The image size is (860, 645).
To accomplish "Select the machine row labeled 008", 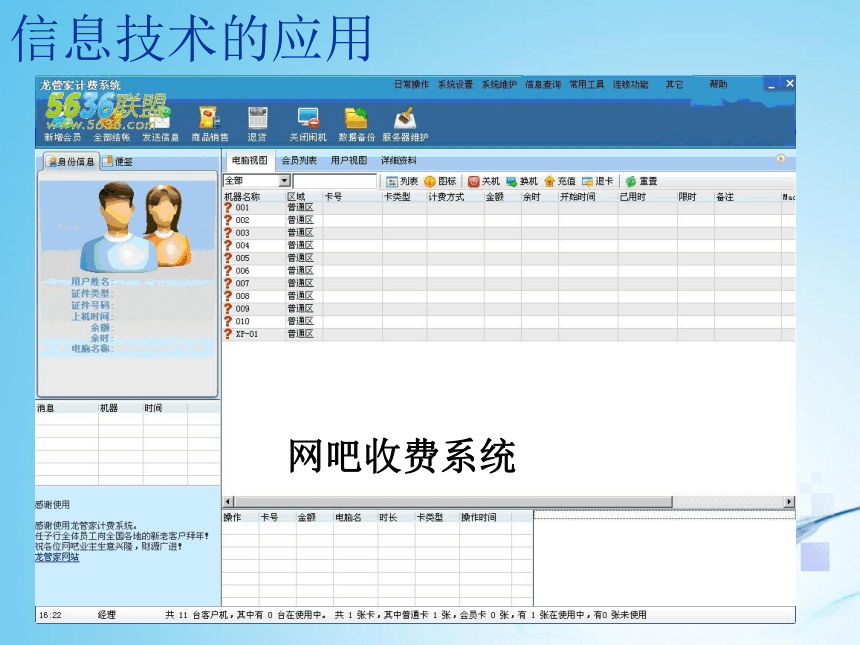I will click(508, 296).
